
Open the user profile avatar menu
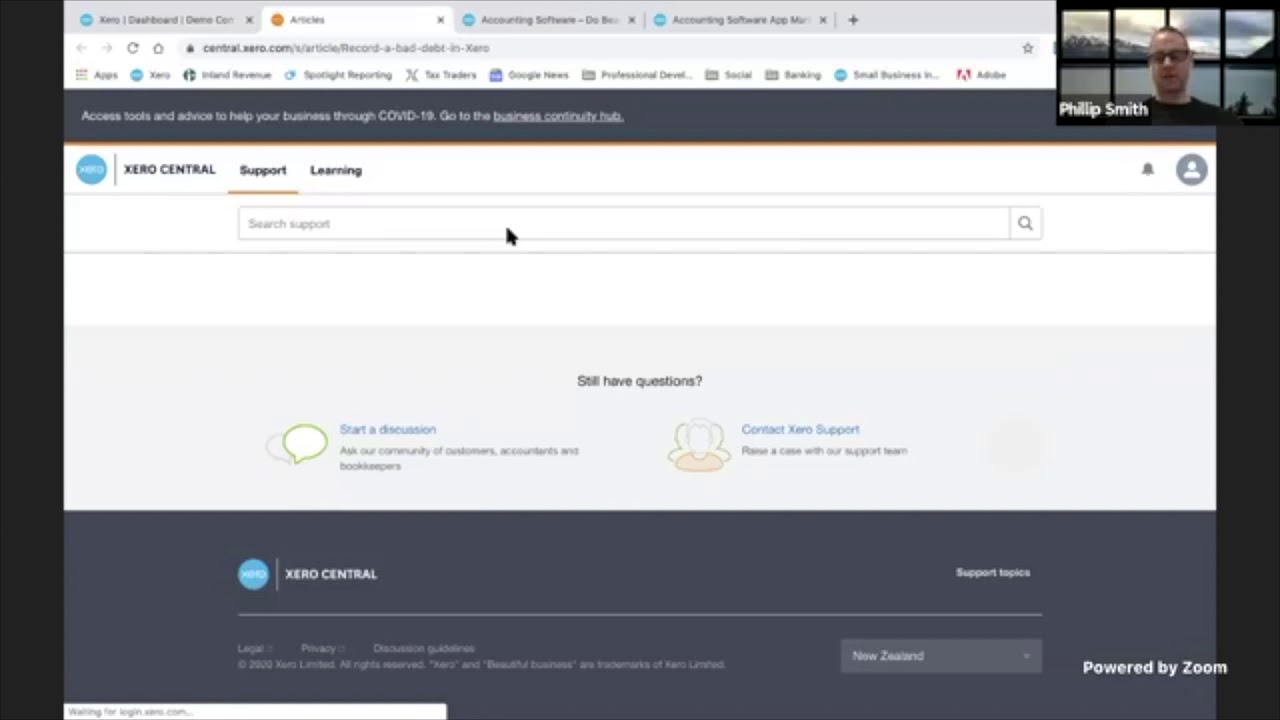pos(1191,170)
